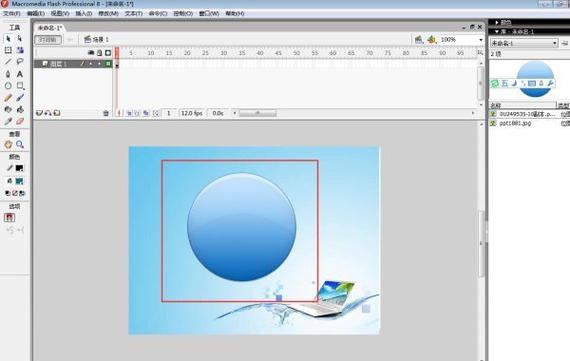This screenshot has height=361, width=570.
Task: Toggle Edit Multiple Frames button
Action: pyautogui.click(x=146, y=113)
